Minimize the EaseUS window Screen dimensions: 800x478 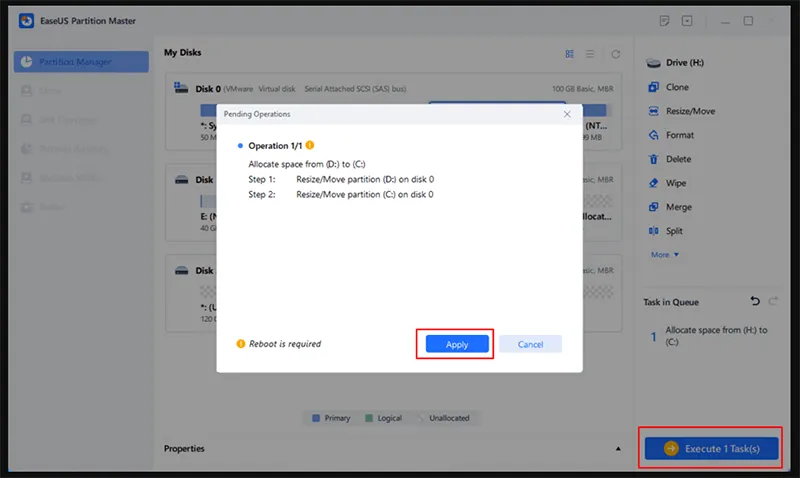coord(725,21)
